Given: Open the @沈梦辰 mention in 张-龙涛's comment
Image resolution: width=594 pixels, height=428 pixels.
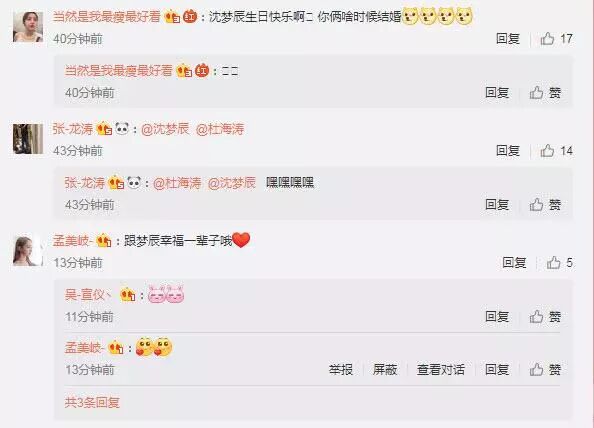Looking at the screenshot, I should point(165,129).
